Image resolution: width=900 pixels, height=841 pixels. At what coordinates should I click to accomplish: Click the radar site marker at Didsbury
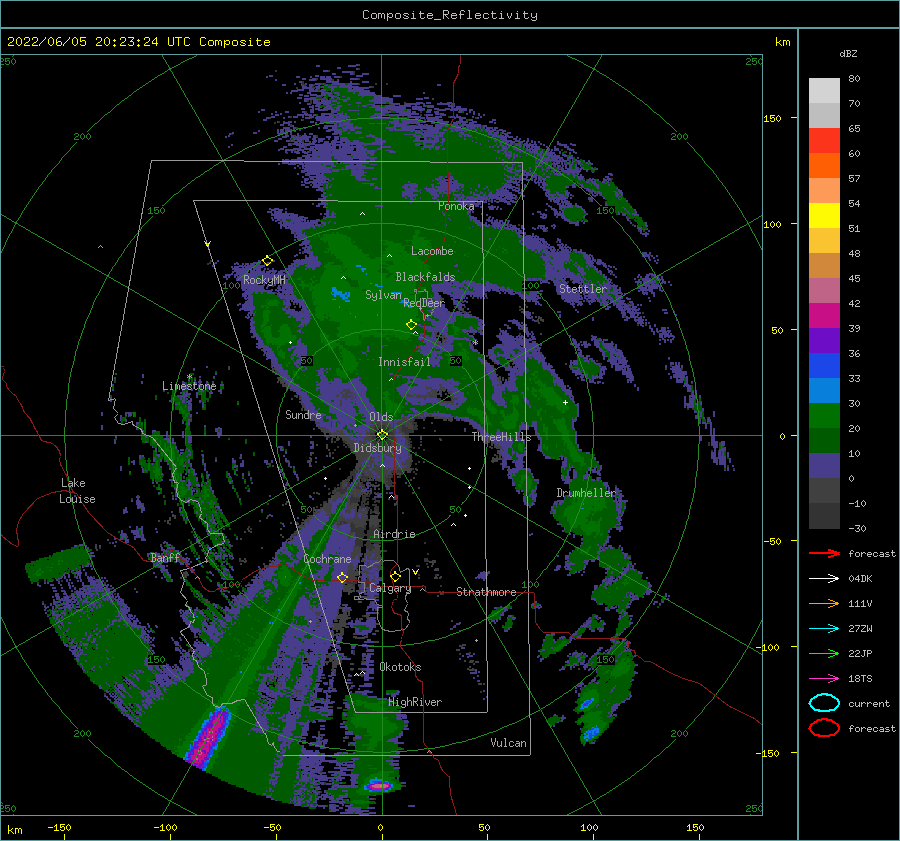382,435
